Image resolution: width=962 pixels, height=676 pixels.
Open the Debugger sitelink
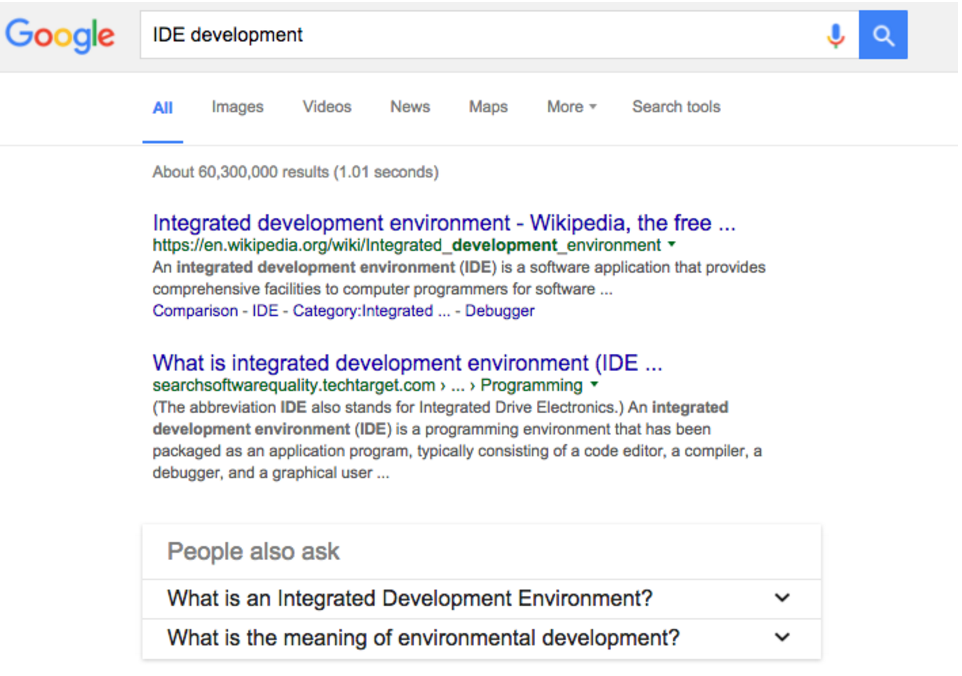499,311
